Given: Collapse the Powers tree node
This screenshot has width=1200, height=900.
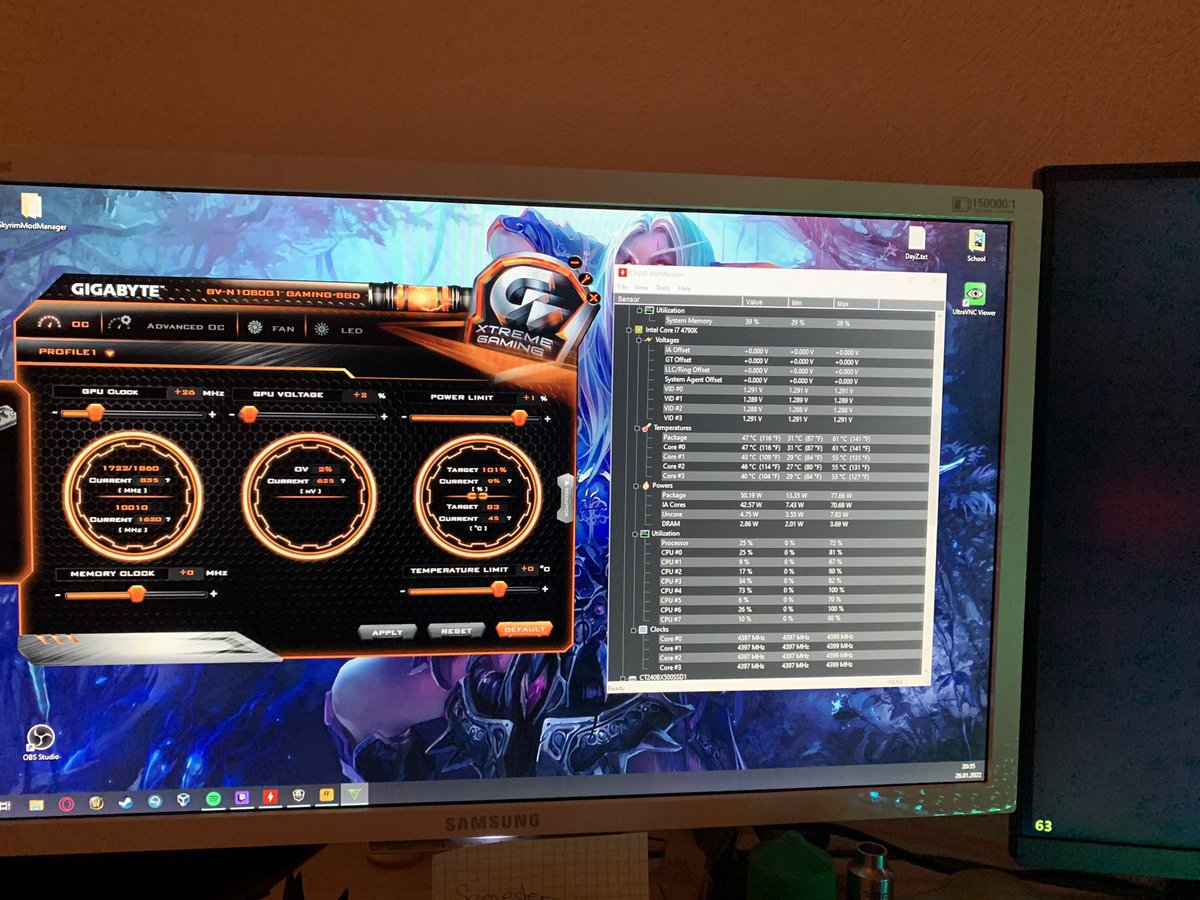Looking at the screenshot, I should (638, 485).
